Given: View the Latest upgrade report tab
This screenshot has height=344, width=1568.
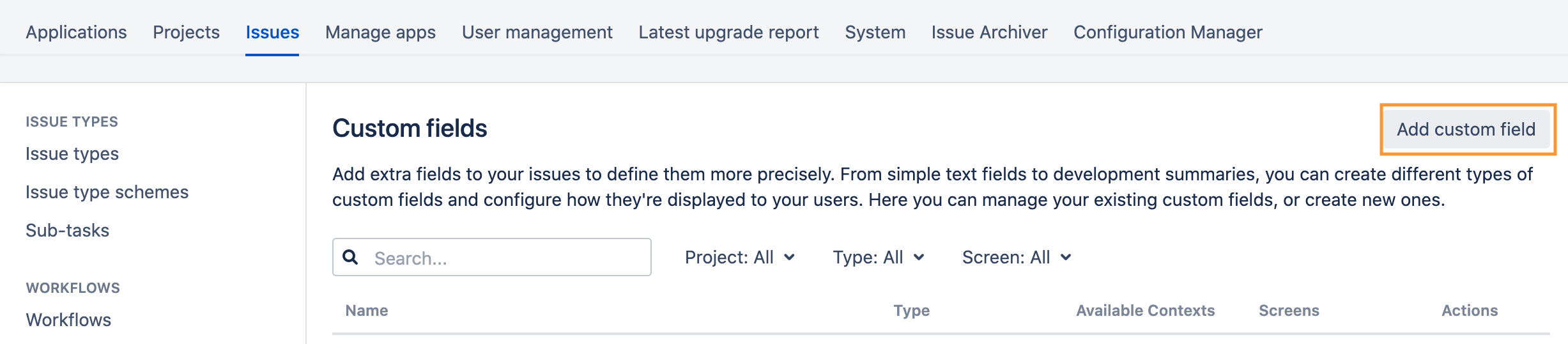Looking at the screenshot, I should click(728, 32).
